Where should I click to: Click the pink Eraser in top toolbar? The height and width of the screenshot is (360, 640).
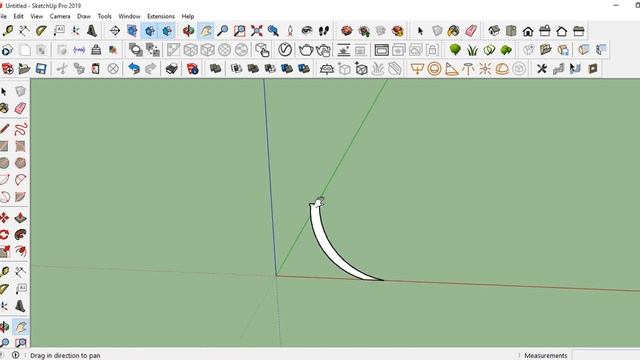(471, 31)
